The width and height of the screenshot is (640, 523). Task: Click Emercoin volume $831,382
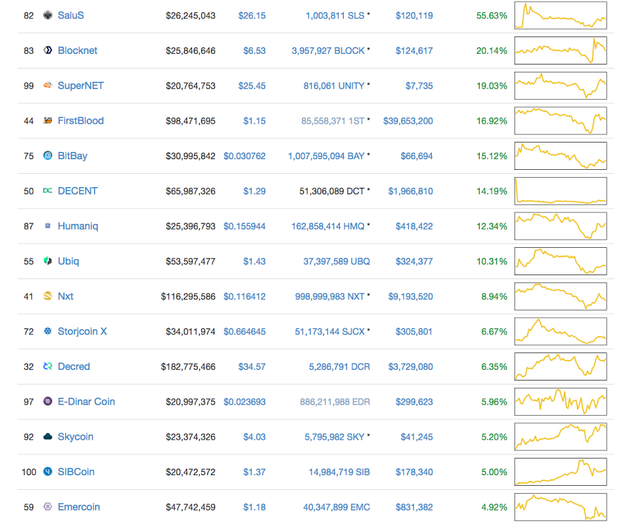tap(414, 507)
